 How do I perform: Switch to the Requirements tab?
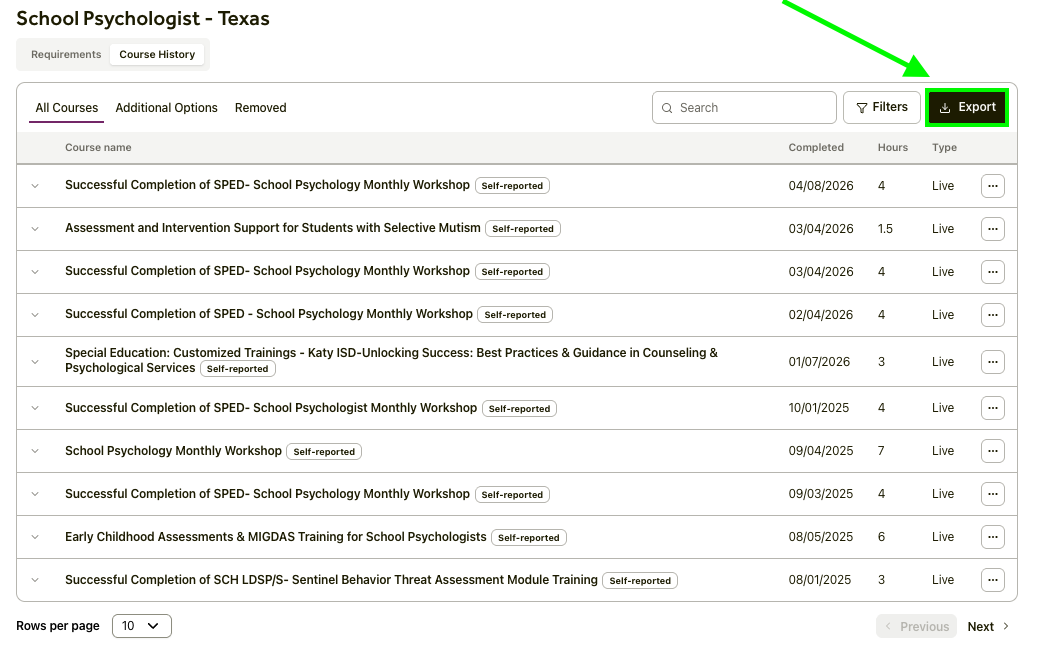(66, 55)
